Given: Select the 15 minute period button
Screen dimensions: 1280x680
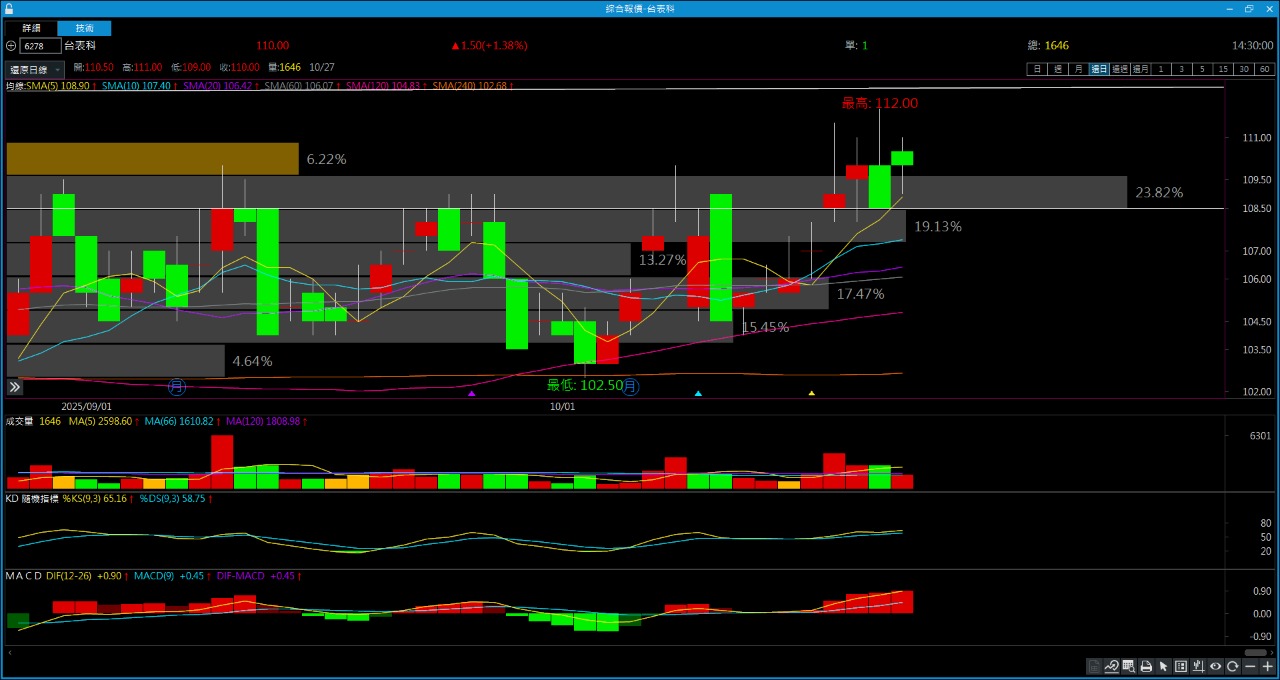Looking at the screenshot, I should (x=1224, y=69).
